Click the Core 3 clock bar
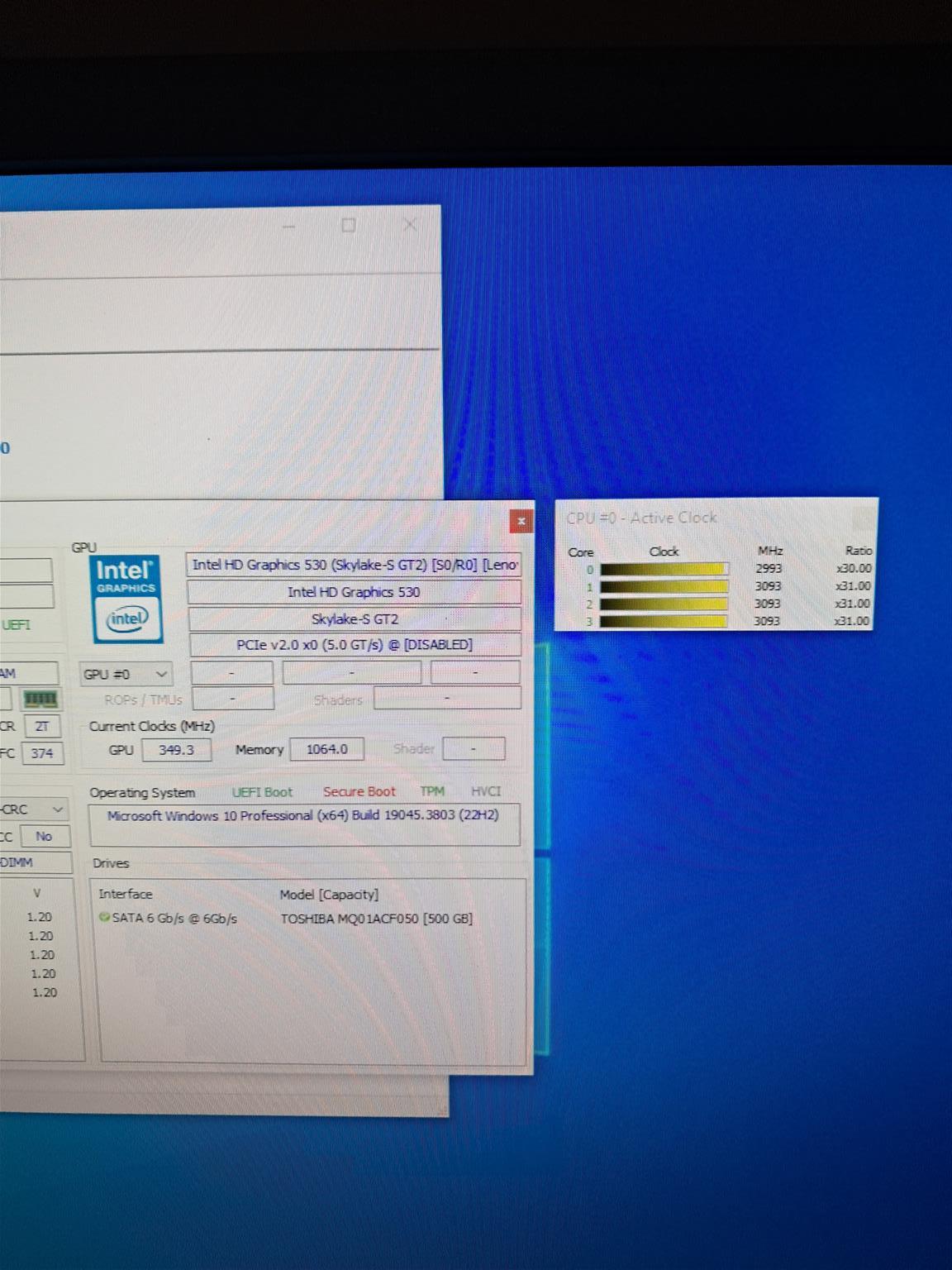Screen dimensions: 952x1270 point(664,621)
